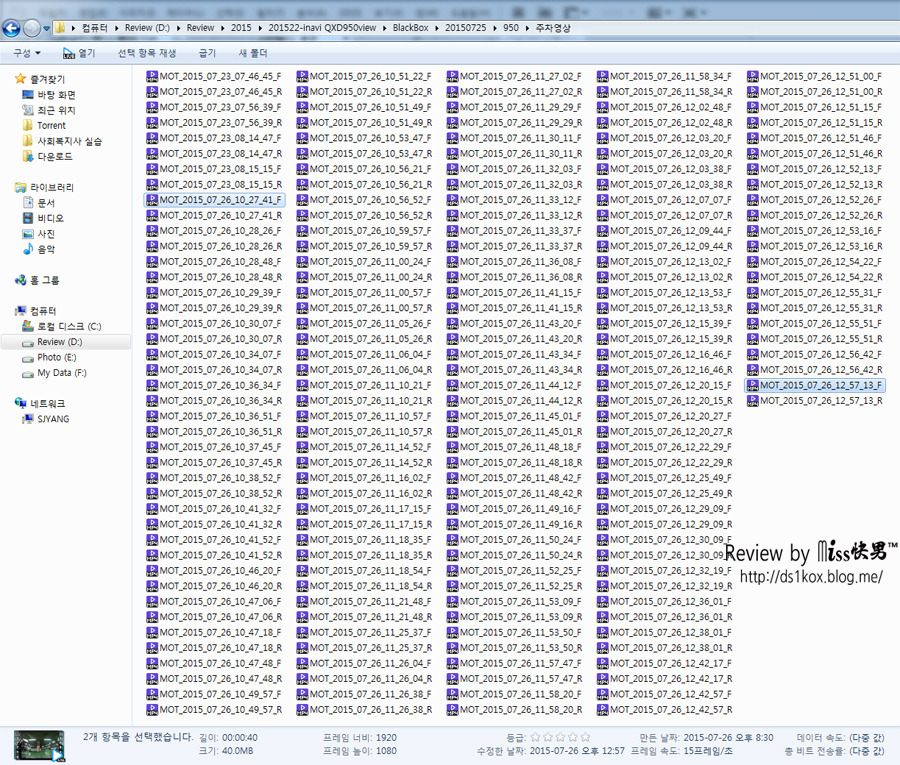Click 선택 항목 재생 (Play selection)
Screen dimensions: 900x765
pos(147,53)
